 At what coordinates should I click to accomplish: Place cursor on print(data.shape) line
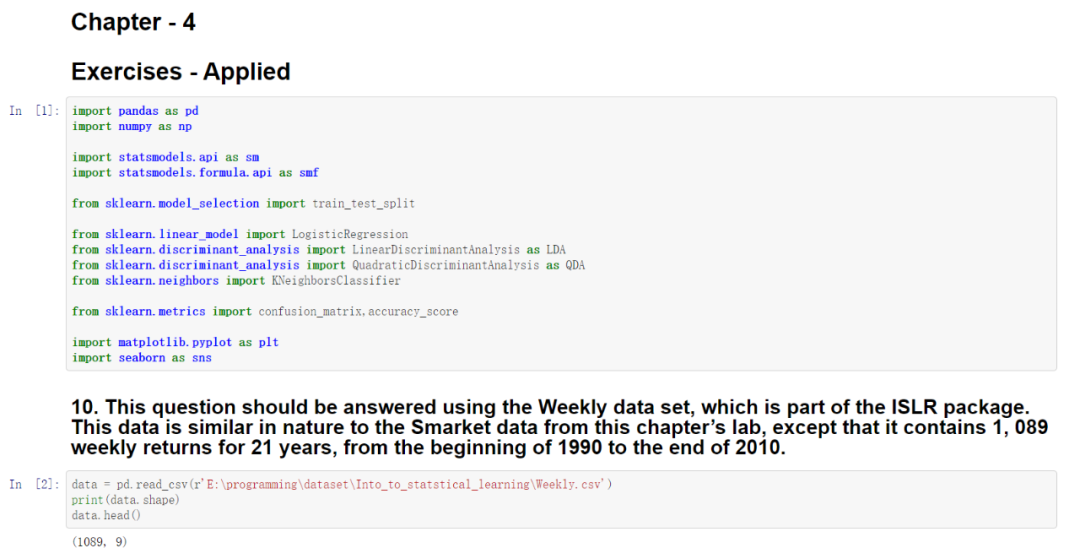click(x=126, y=500)
